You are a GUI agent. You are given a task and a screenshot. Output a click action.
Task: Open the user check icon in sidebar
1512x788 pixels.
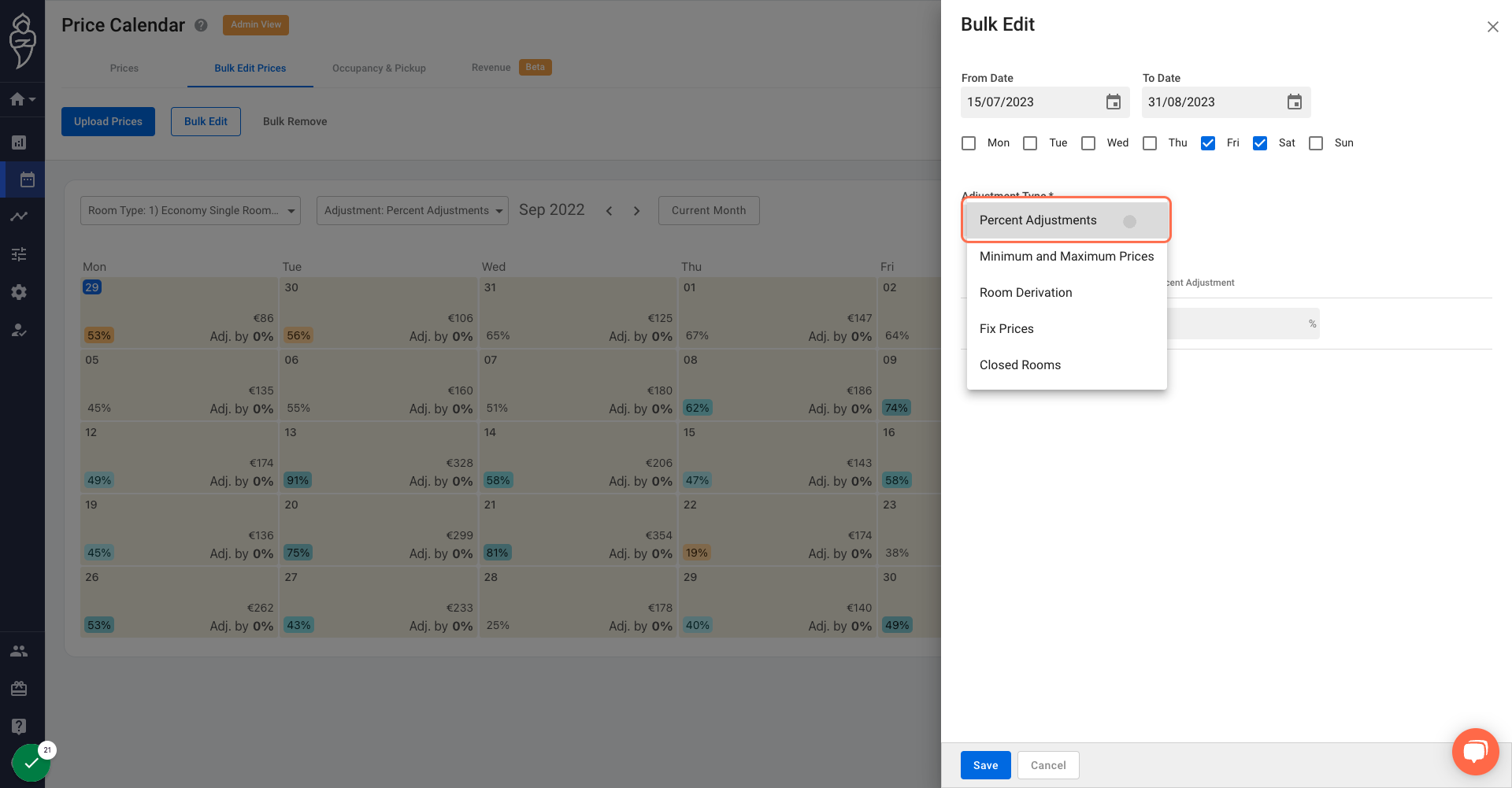(19, 330)
